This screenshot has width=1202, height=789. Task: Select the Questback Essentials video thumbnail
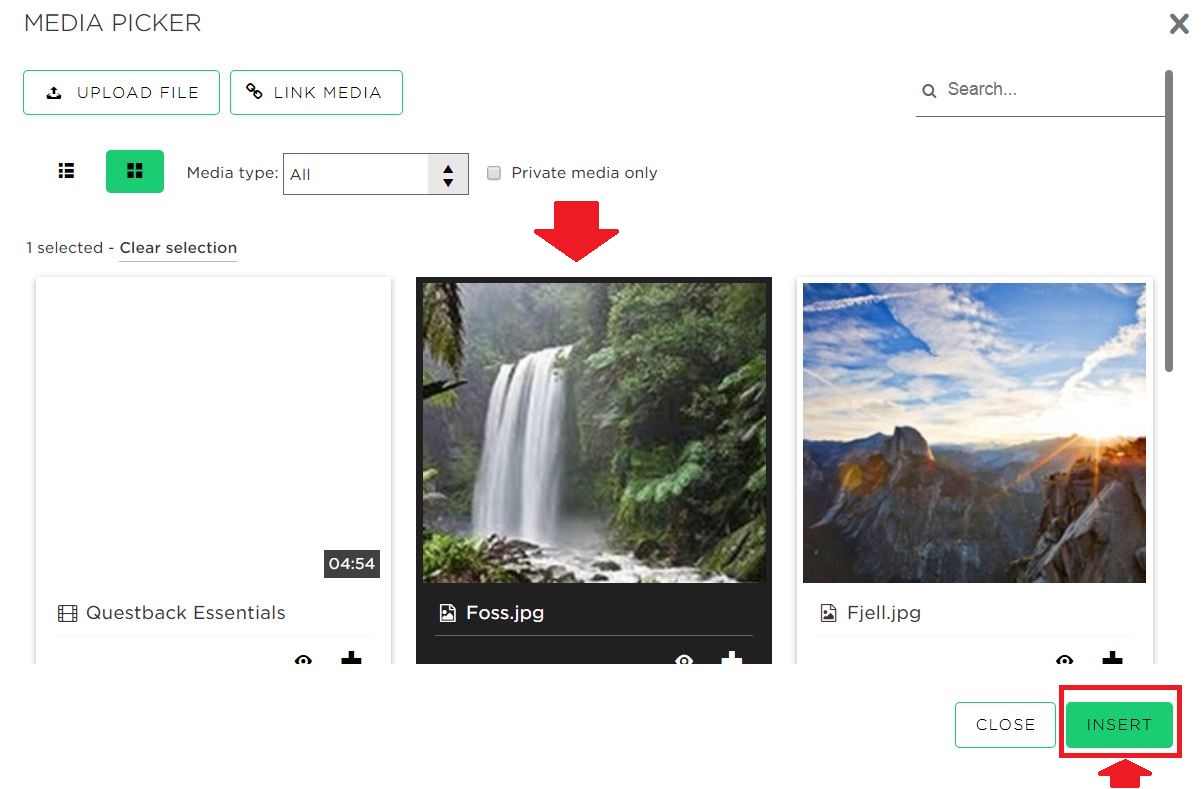pyautogui.click(x=213, y=432)
